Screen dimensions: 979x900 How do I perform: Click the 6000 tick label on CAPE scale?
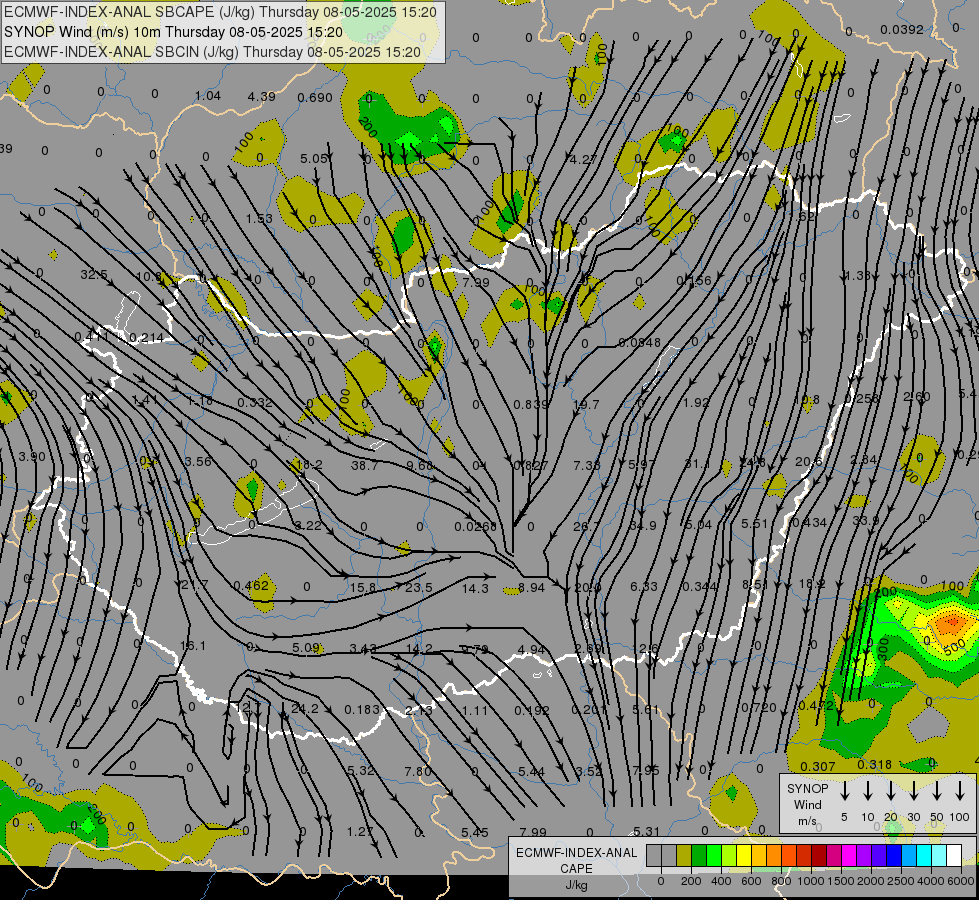(x=961, y=881)
